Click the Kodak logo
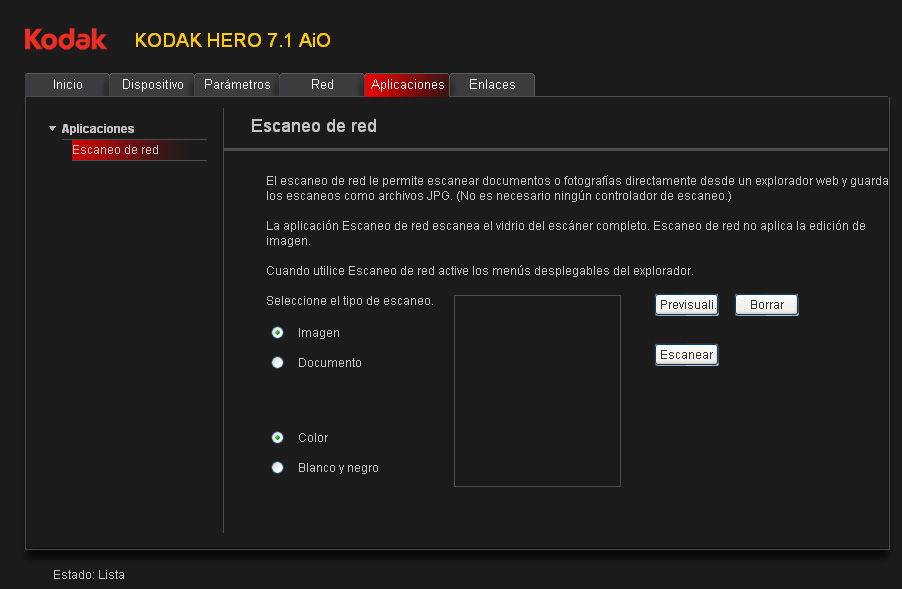902x589 pixels. click(x=66, y=39)
